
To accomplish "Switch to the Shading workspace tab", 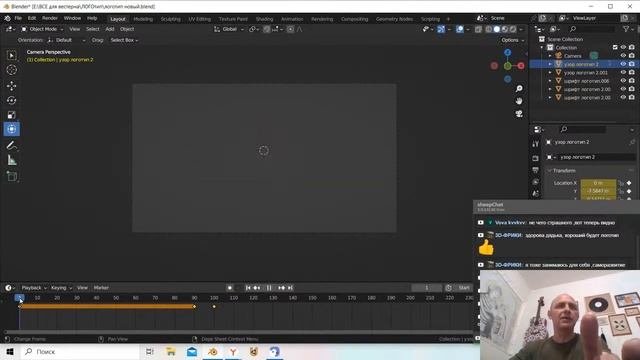I will click(x=264, y=19).
